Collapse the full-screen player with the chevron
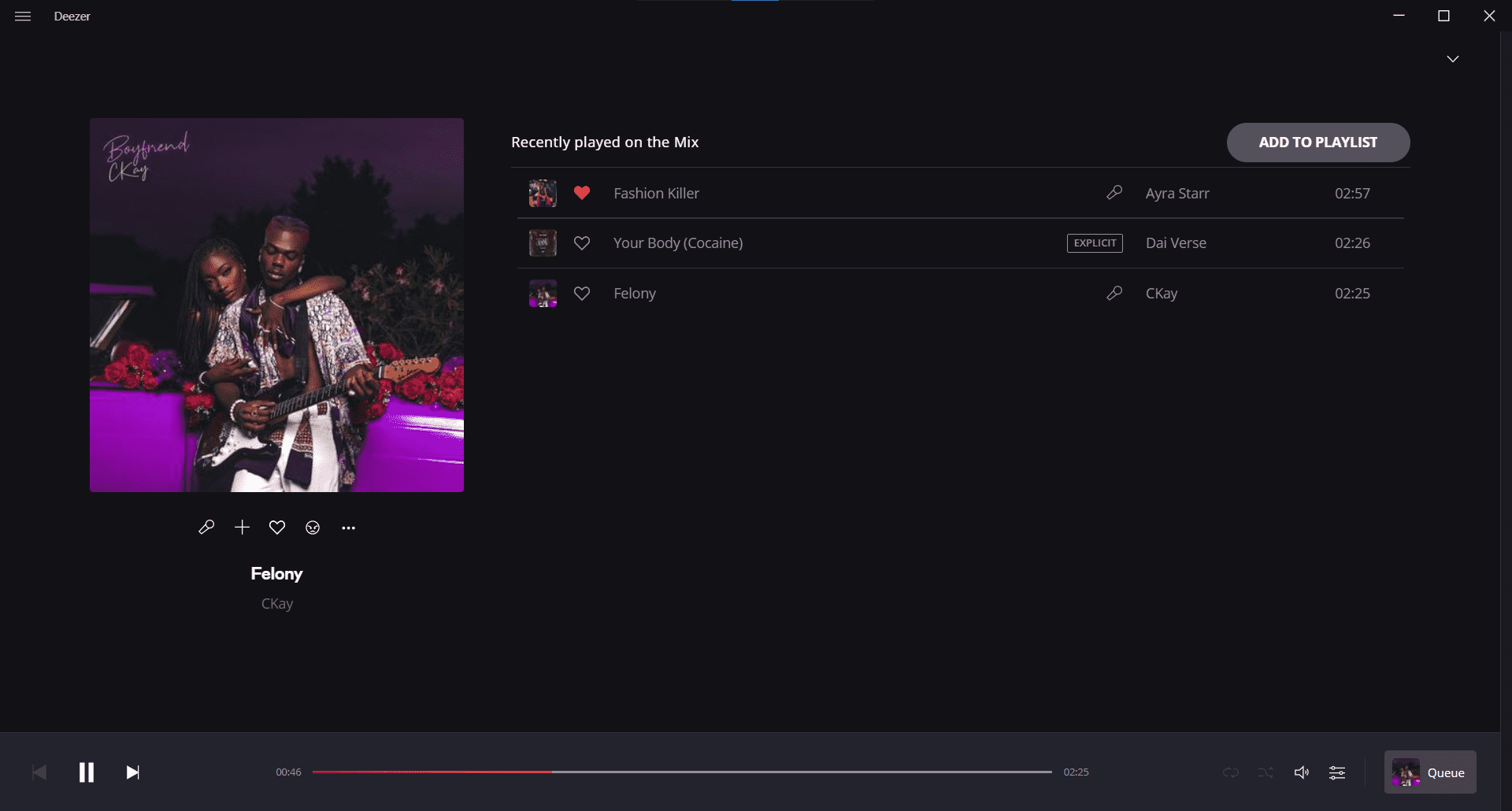Image resolution: width=1512 pixels, height=811 pixels. pyautogui.click(x=1453, y=59)
